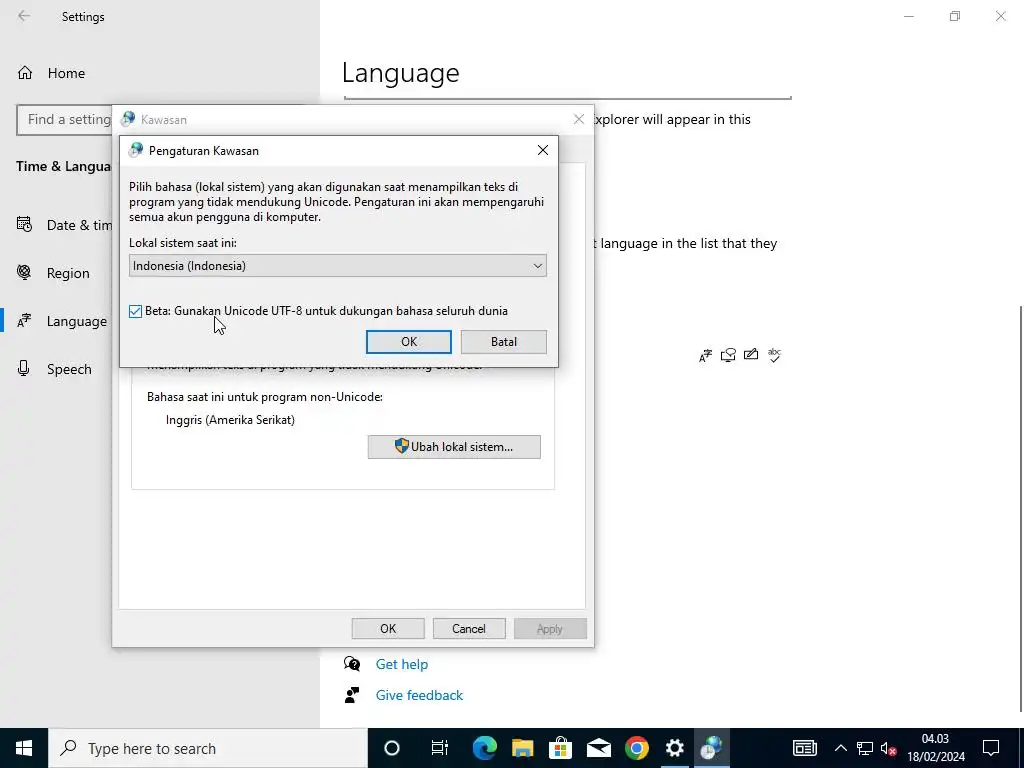Launch Google Chrome from the taskbar
Viewport: 1024px width, 768px height.
click(x=637, y=748)
